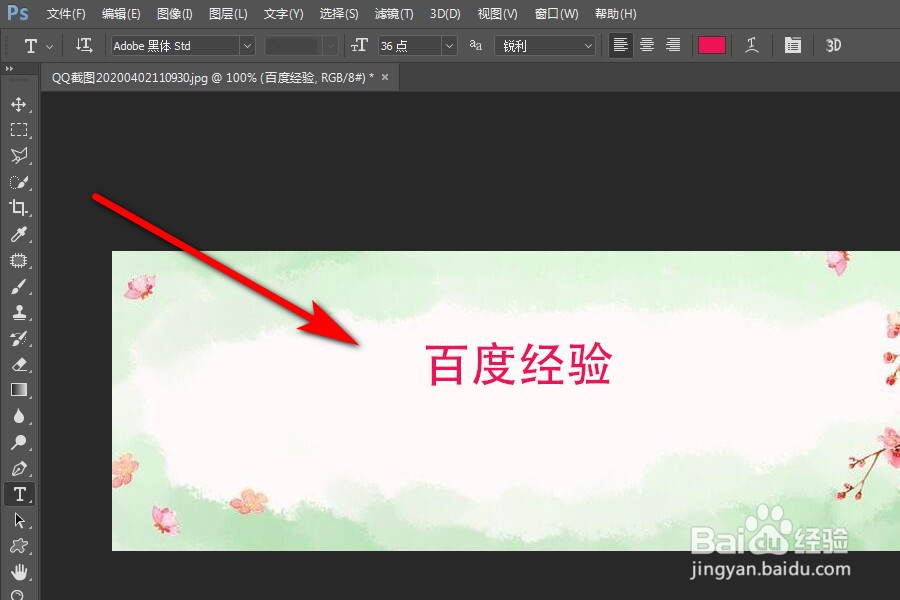
Task: Click the anti-aliasing aa icon
Action: click(476, 45)
